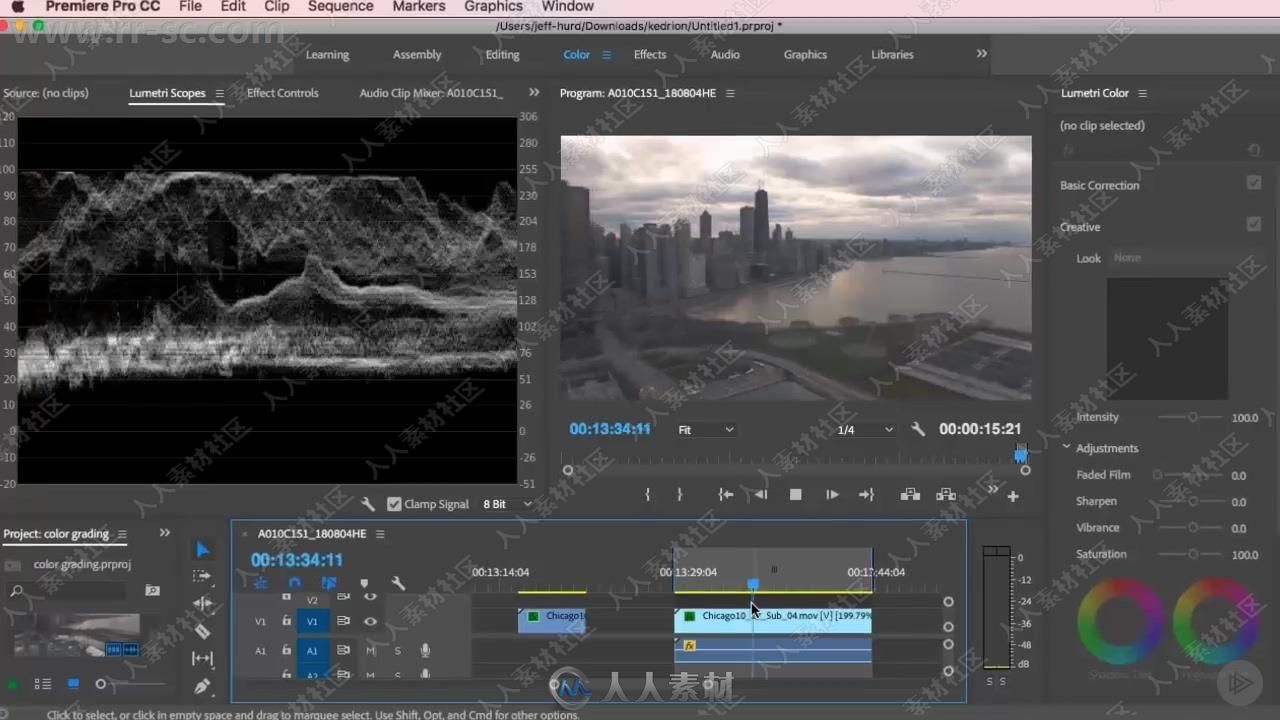Show more workspaces double chevron
This screenshot has height=720, width=1280.
[x=982, y=54]
